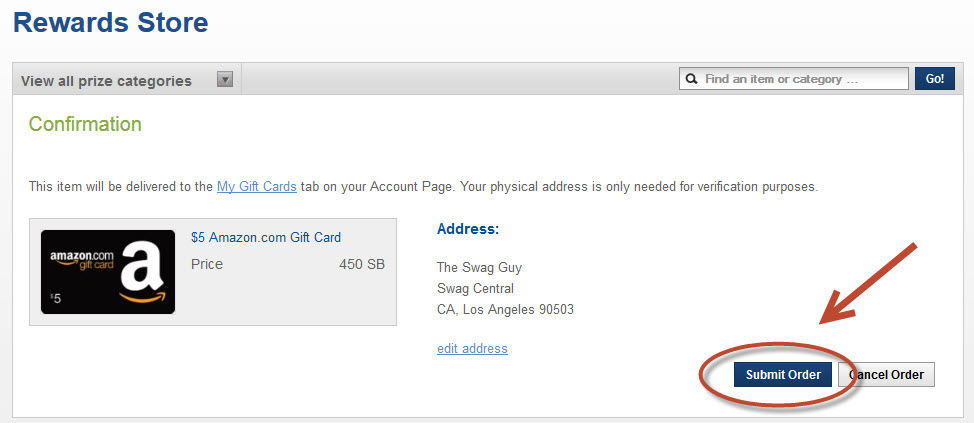This screenshot has width=974, height=423.
Task: Submit the order with Submit Order button
Action: tap(783, 375)
